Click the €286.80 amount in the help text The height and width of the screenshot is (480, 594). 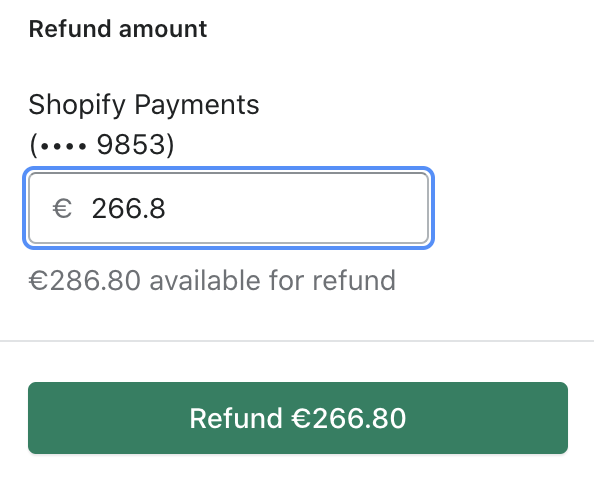click(85, 280)
